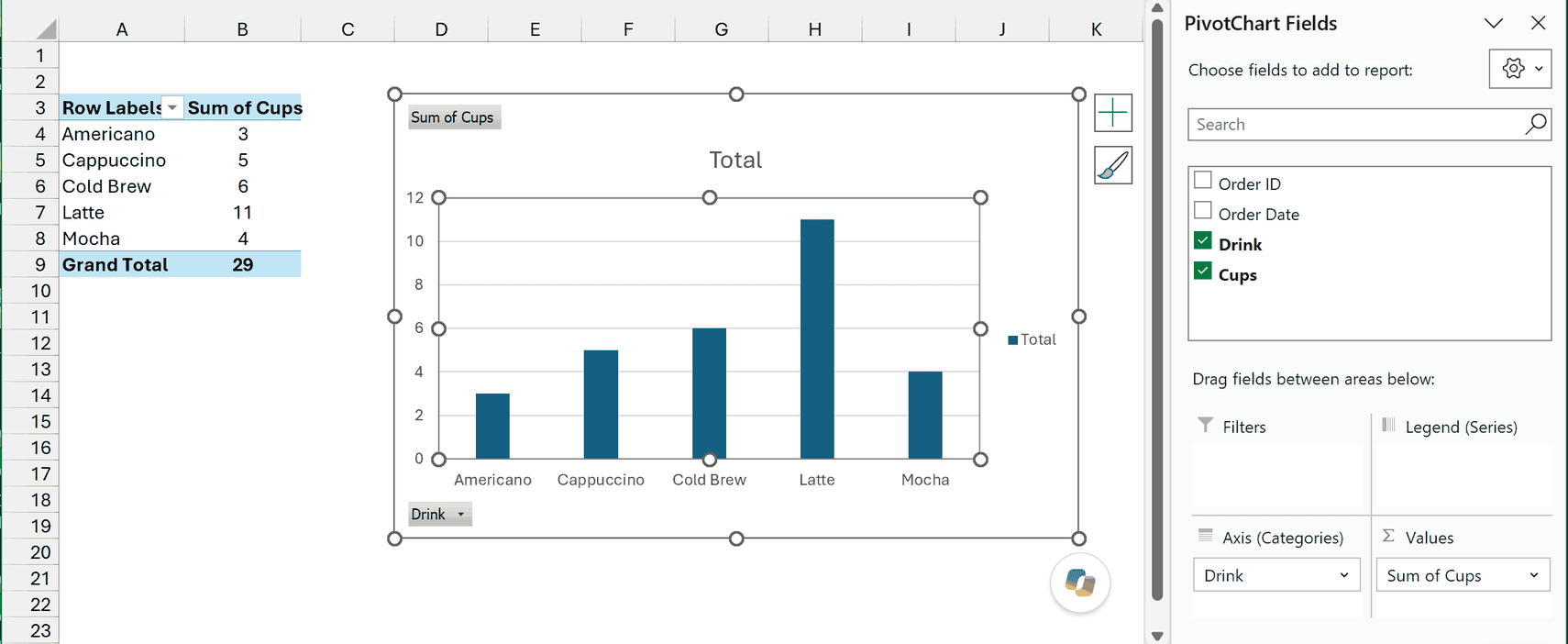This screenshot has width=1568, height=644.
Task: Select the Cappuccino bar in chart
Action: [601, 404]
